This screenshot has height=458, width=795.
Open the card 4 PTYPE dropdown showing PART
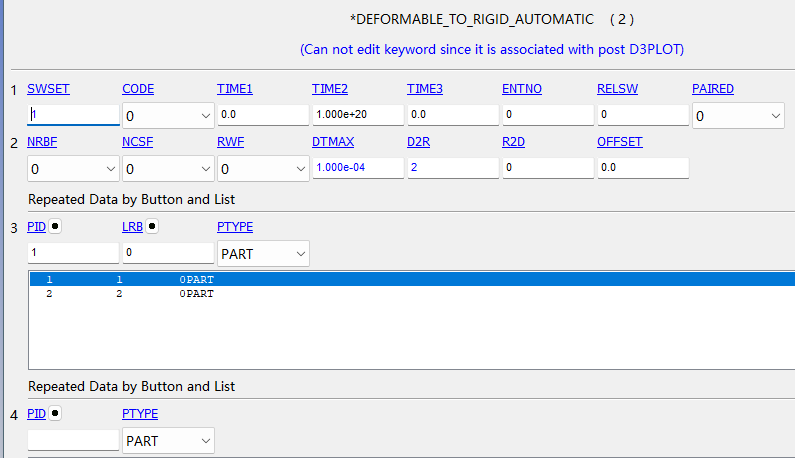[168, 441]
